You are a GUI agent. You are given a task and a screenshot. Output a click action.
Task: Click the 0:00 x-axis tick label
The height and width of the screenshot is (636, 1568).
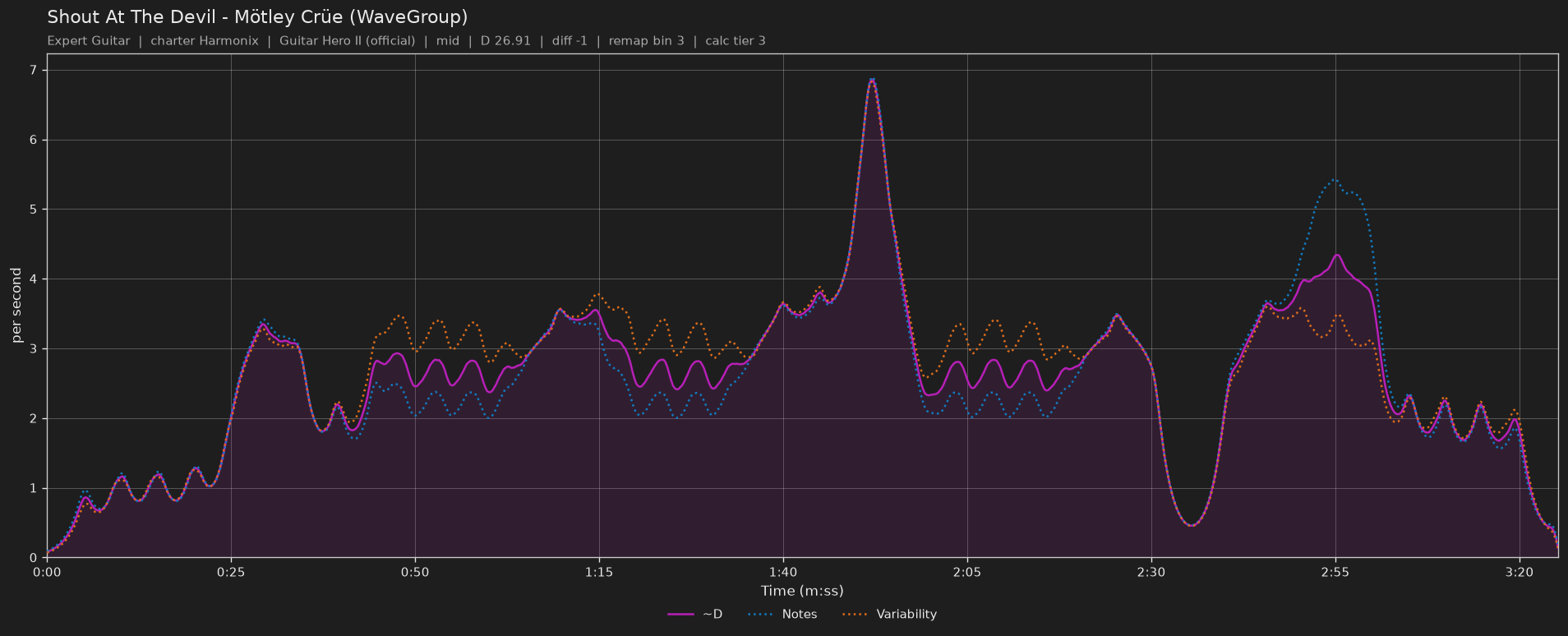[47, 572]
